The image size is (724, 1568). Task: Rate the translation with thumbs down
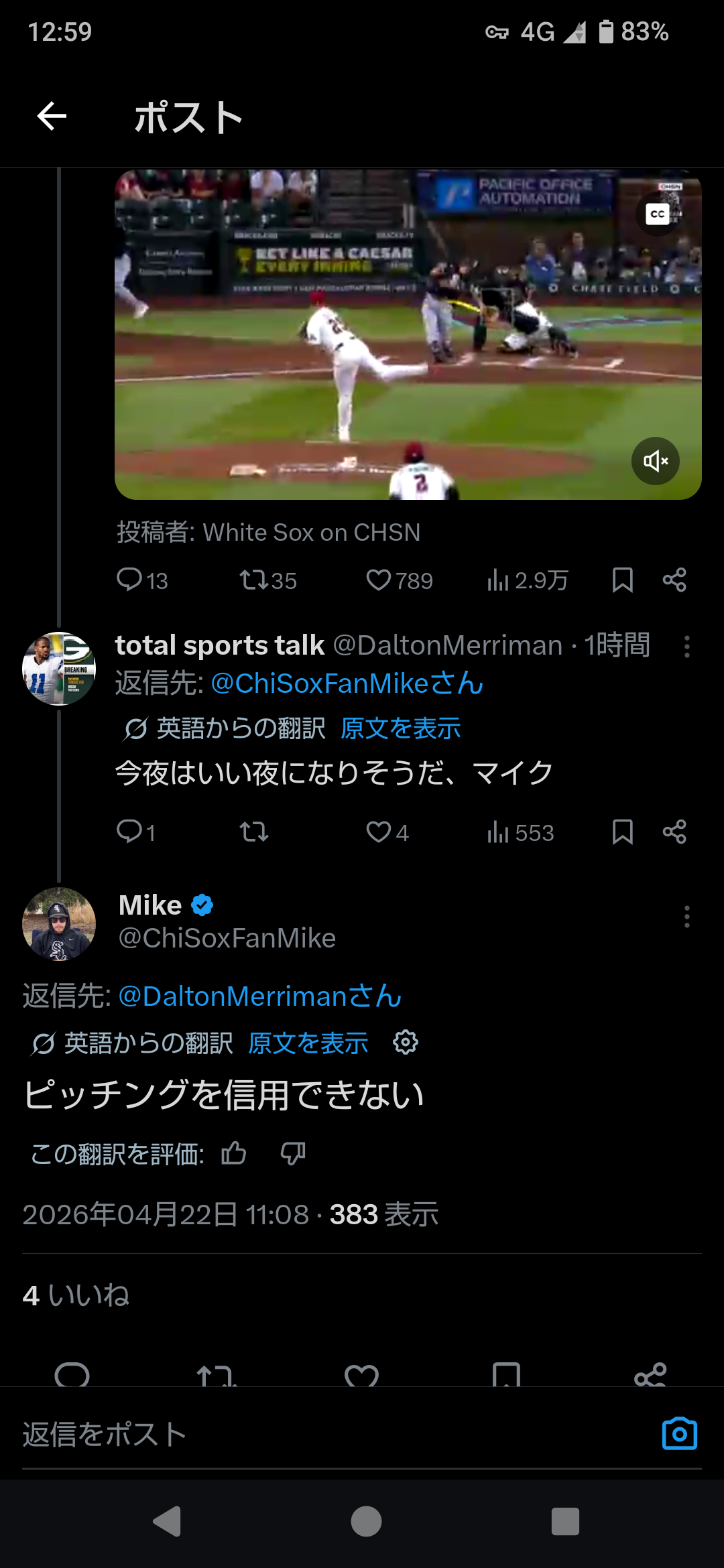click(x=293, y=1154)
